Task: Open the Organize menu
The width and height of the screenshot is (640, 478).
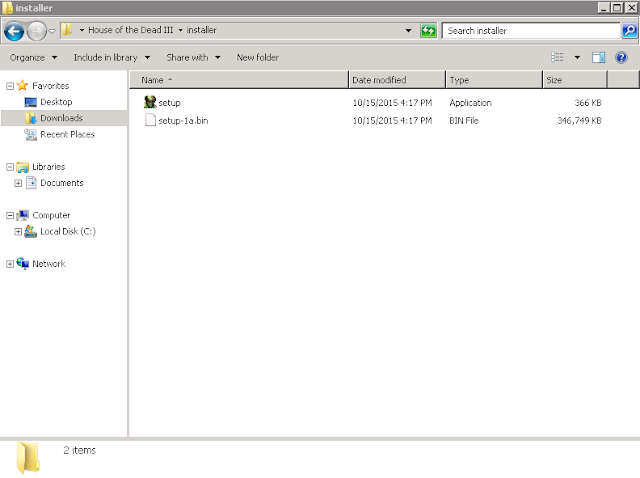Action: 33,58
